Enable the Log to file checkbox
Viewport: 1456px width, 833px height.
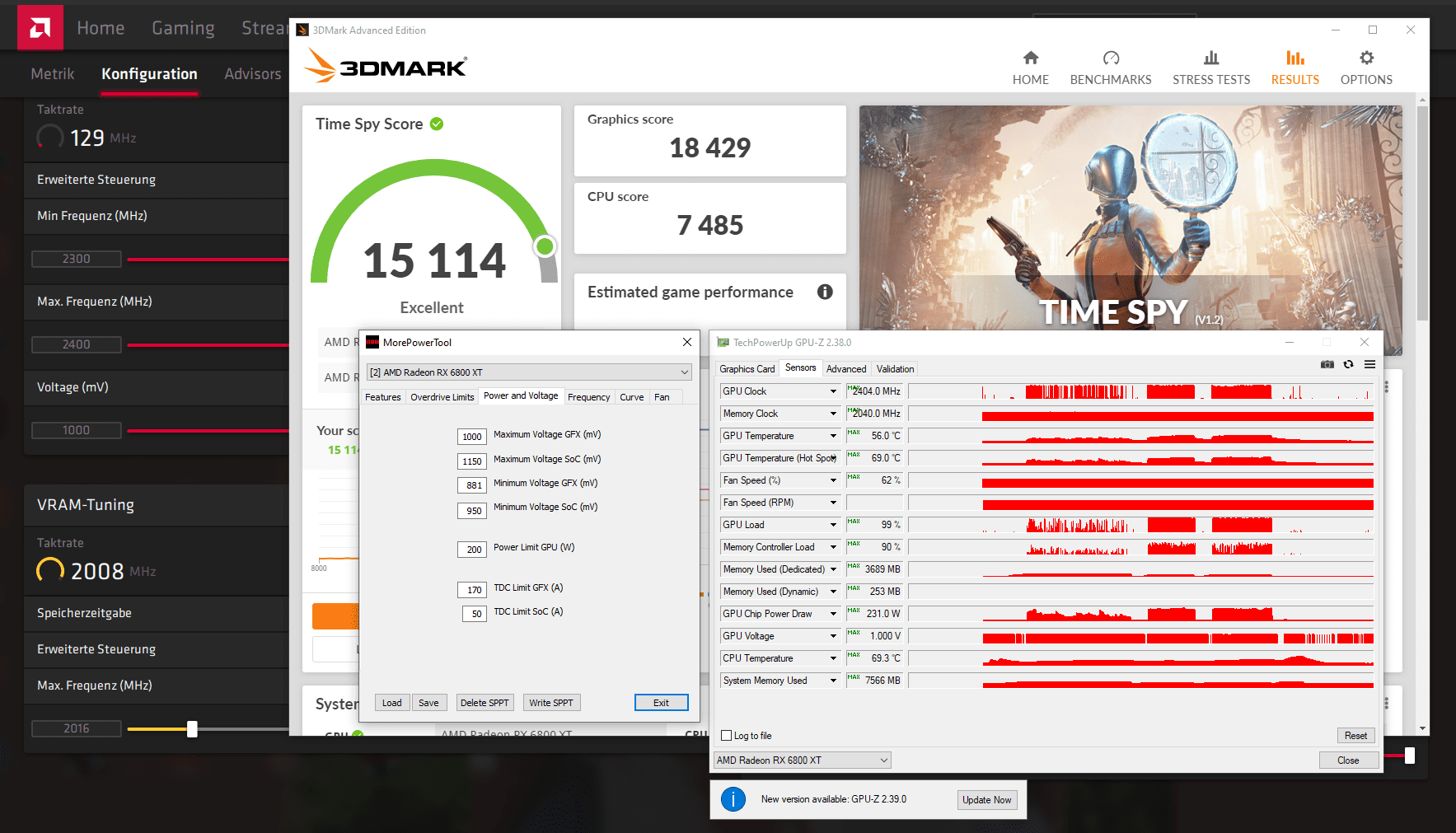pyautogui.click(x=727, y=736)
